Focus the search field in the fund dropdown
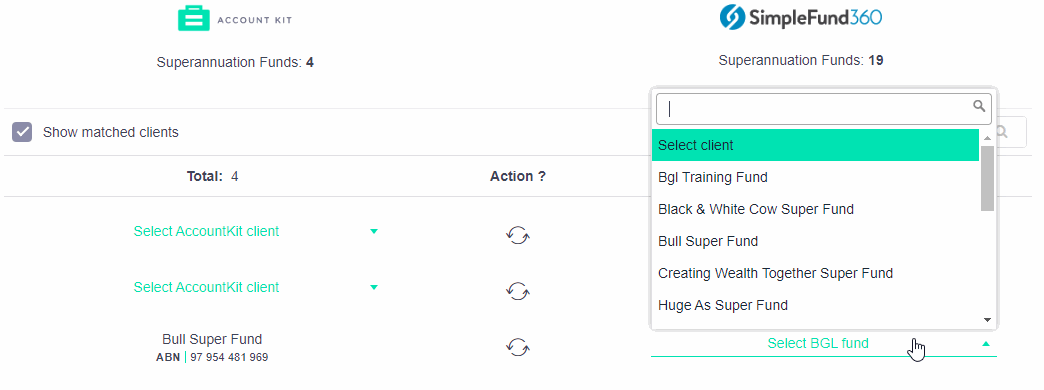1044x390 pixels. (824, 108)
